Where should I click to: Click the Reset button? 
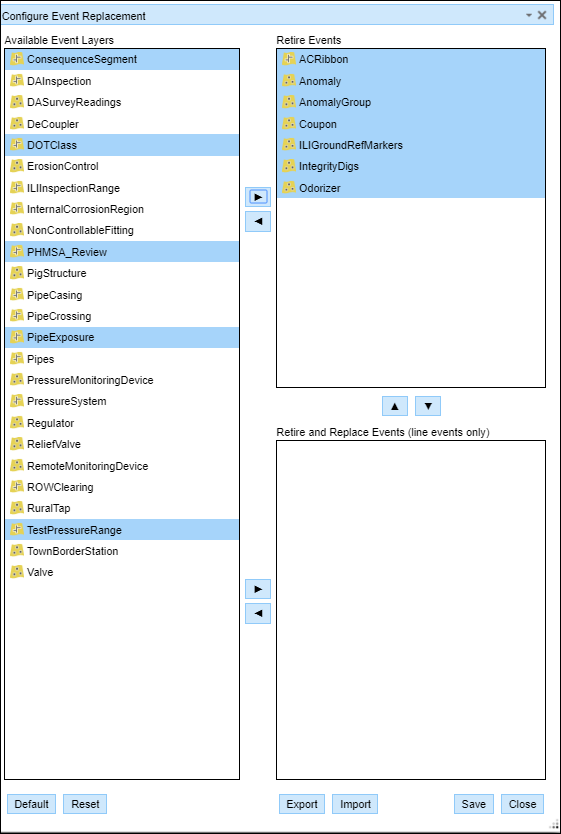tap(85, 804)
